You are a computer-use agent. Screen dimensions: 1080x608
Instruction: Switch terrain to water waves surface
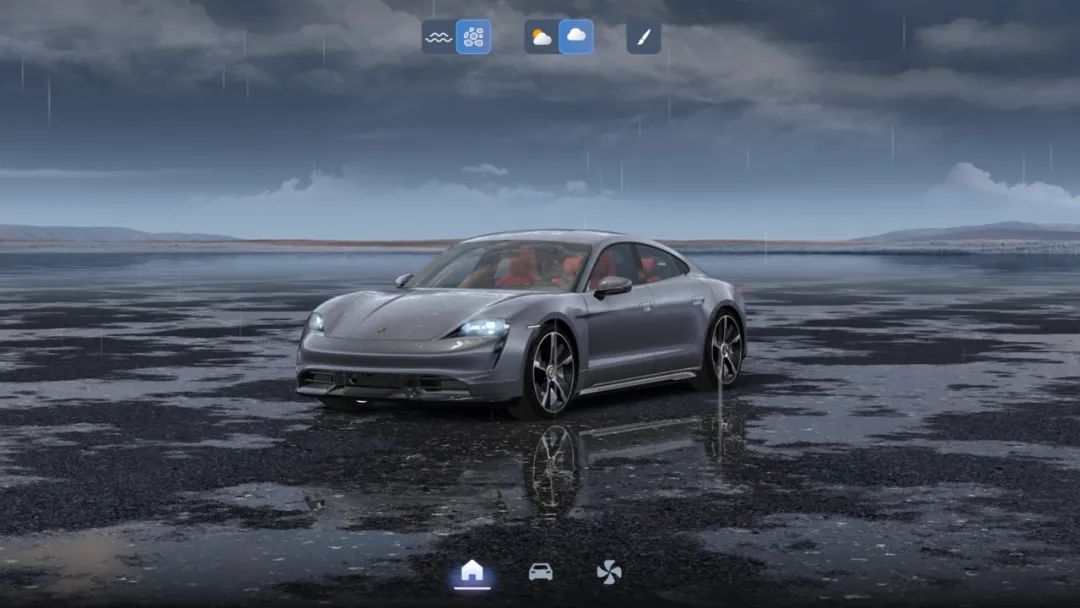[438, 37]
